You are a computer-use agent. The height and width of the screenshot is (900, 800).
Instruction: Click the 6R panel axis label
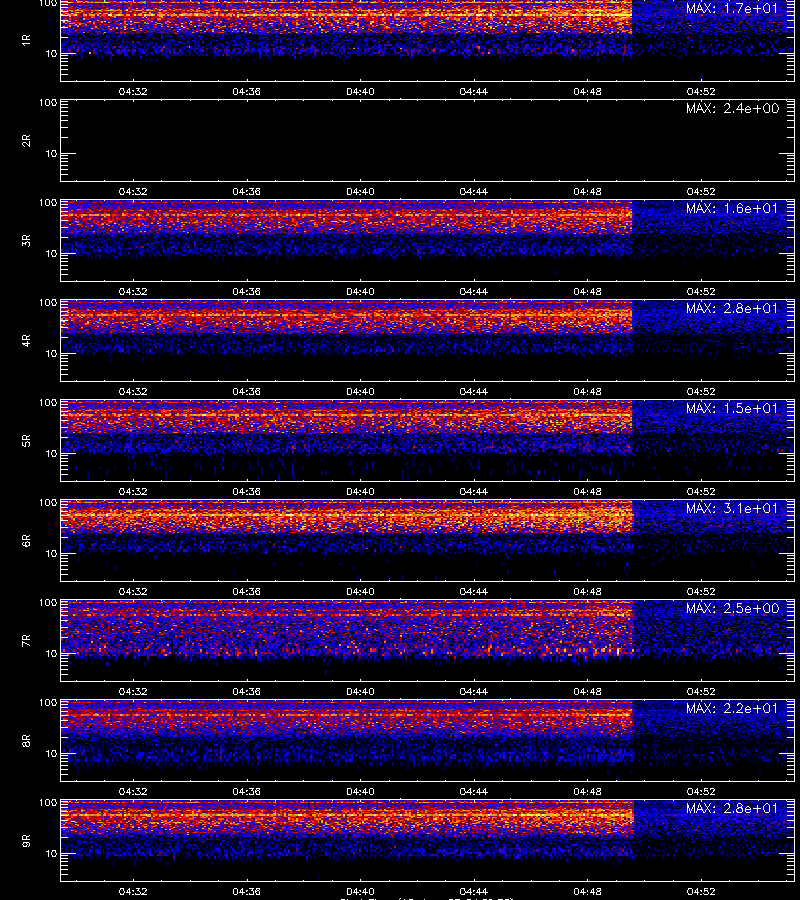coord(26,541)
